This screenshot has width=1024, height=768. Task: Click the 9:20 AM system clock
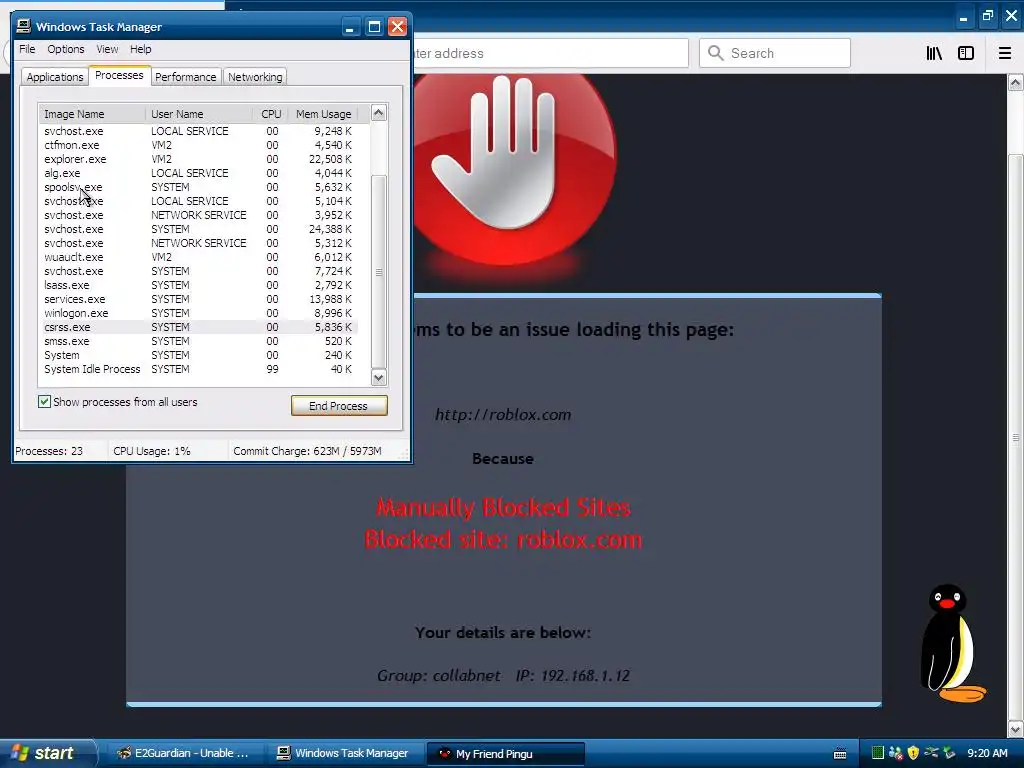(987, 753)
